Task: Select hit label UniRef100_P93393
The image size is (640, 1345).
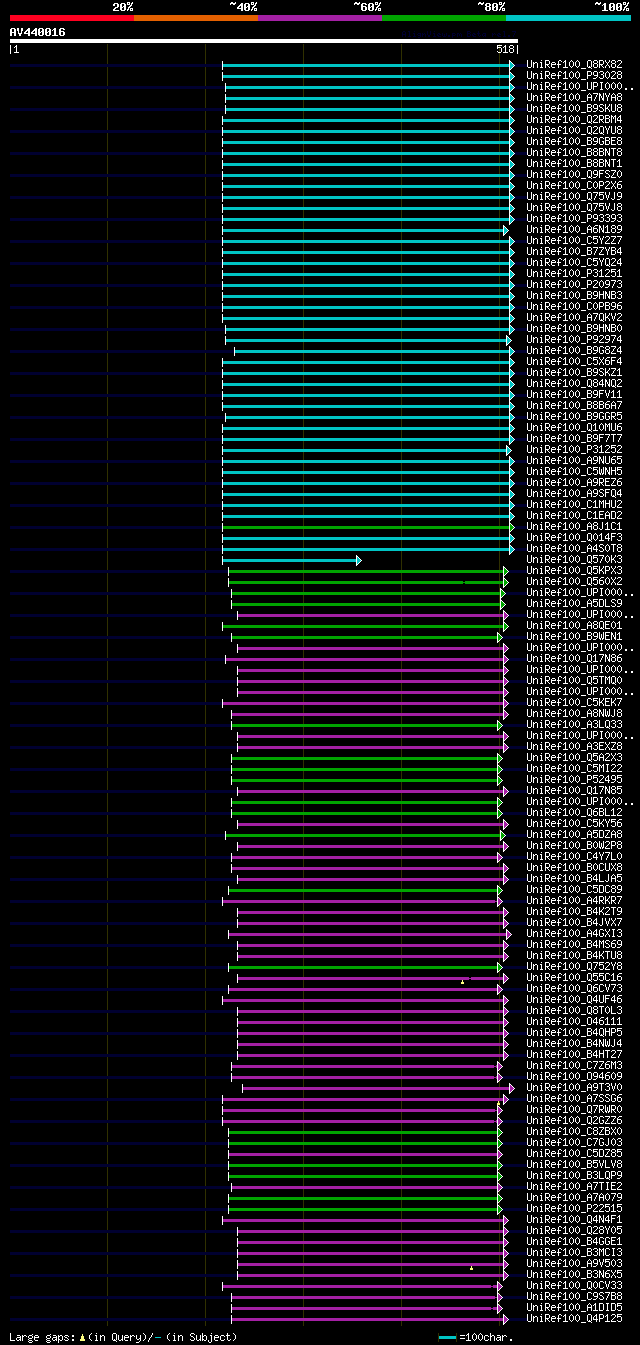Action: coord(574,218)
